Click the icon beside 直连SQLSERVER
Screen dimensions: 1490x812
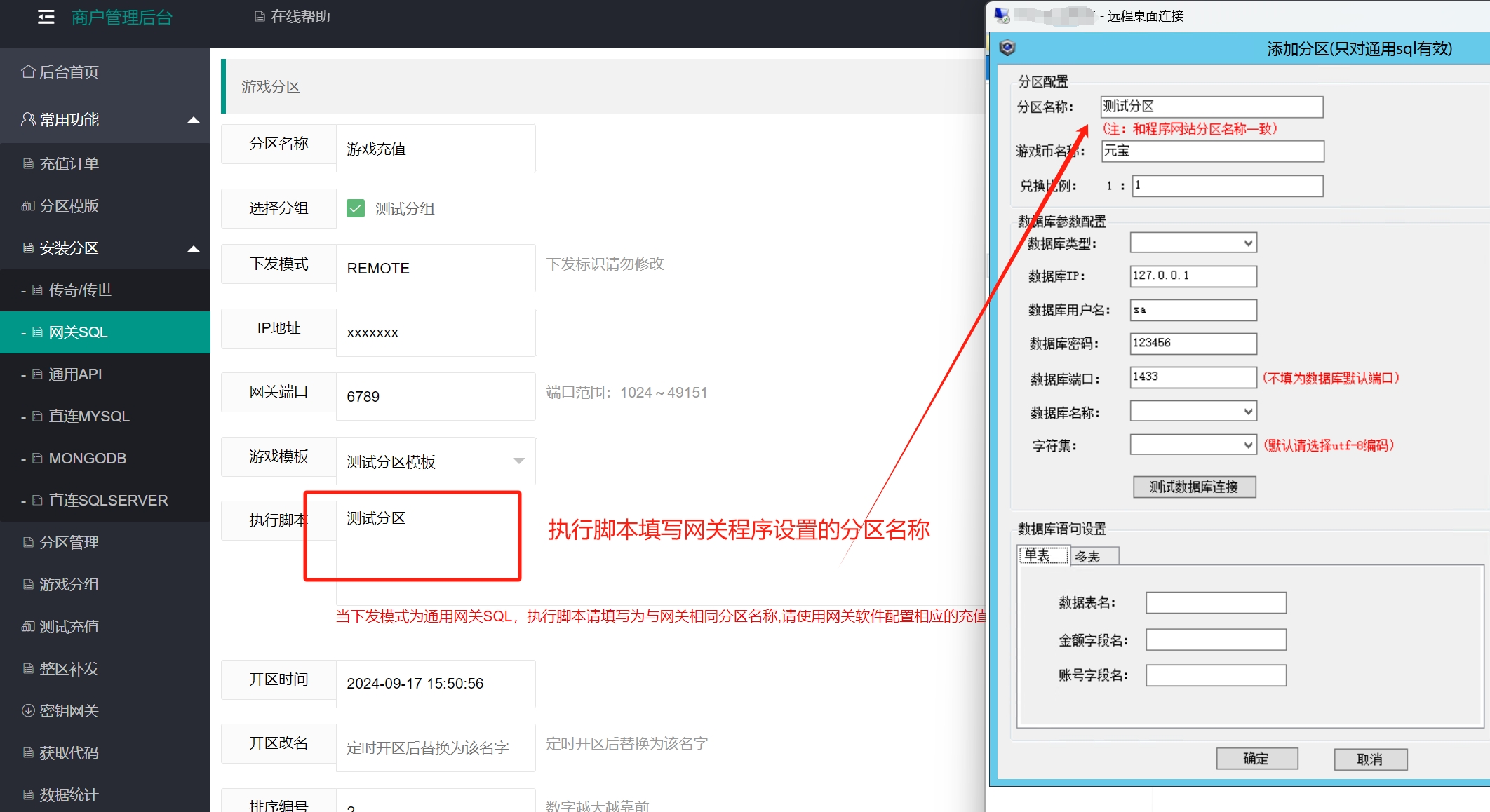(x=38, y=501)
